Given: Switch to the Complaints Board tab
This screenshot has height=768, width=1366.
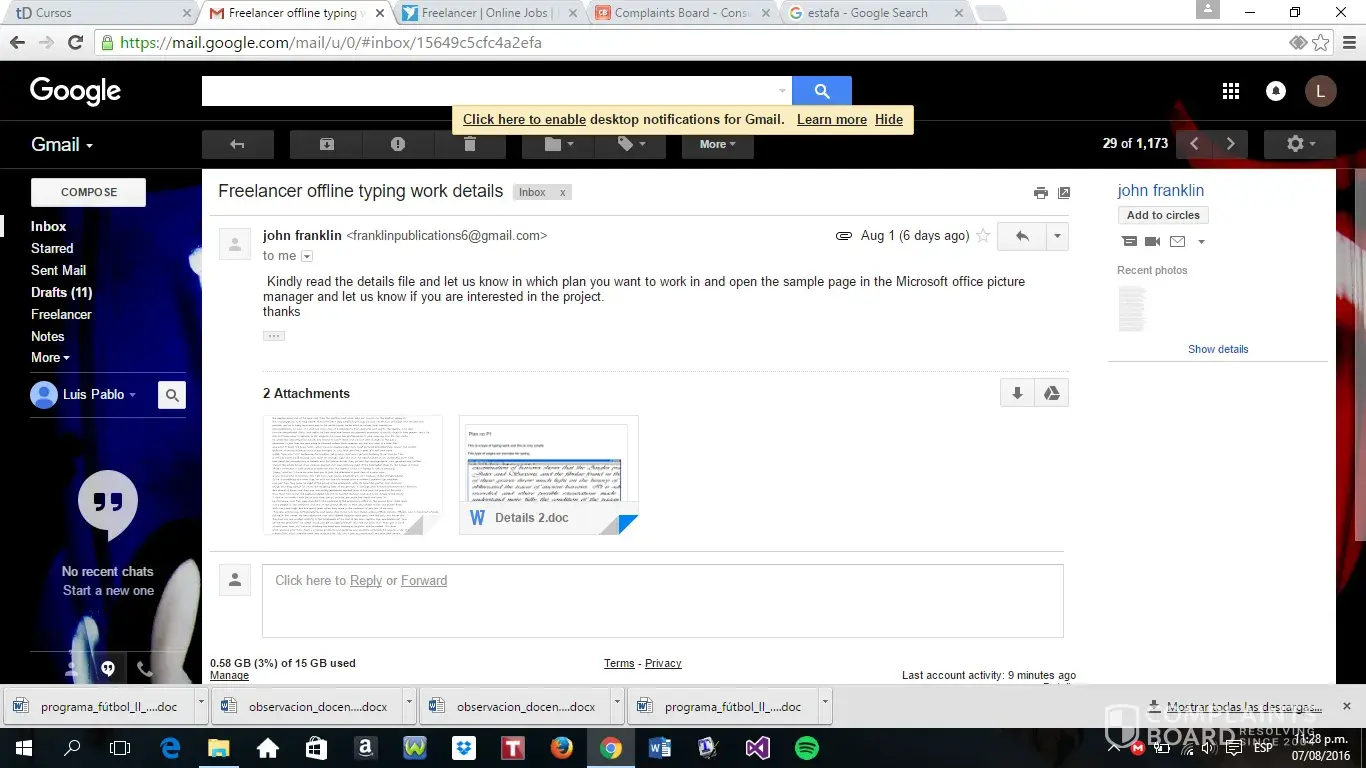Looking at the screenshot, I should [682, 13].
